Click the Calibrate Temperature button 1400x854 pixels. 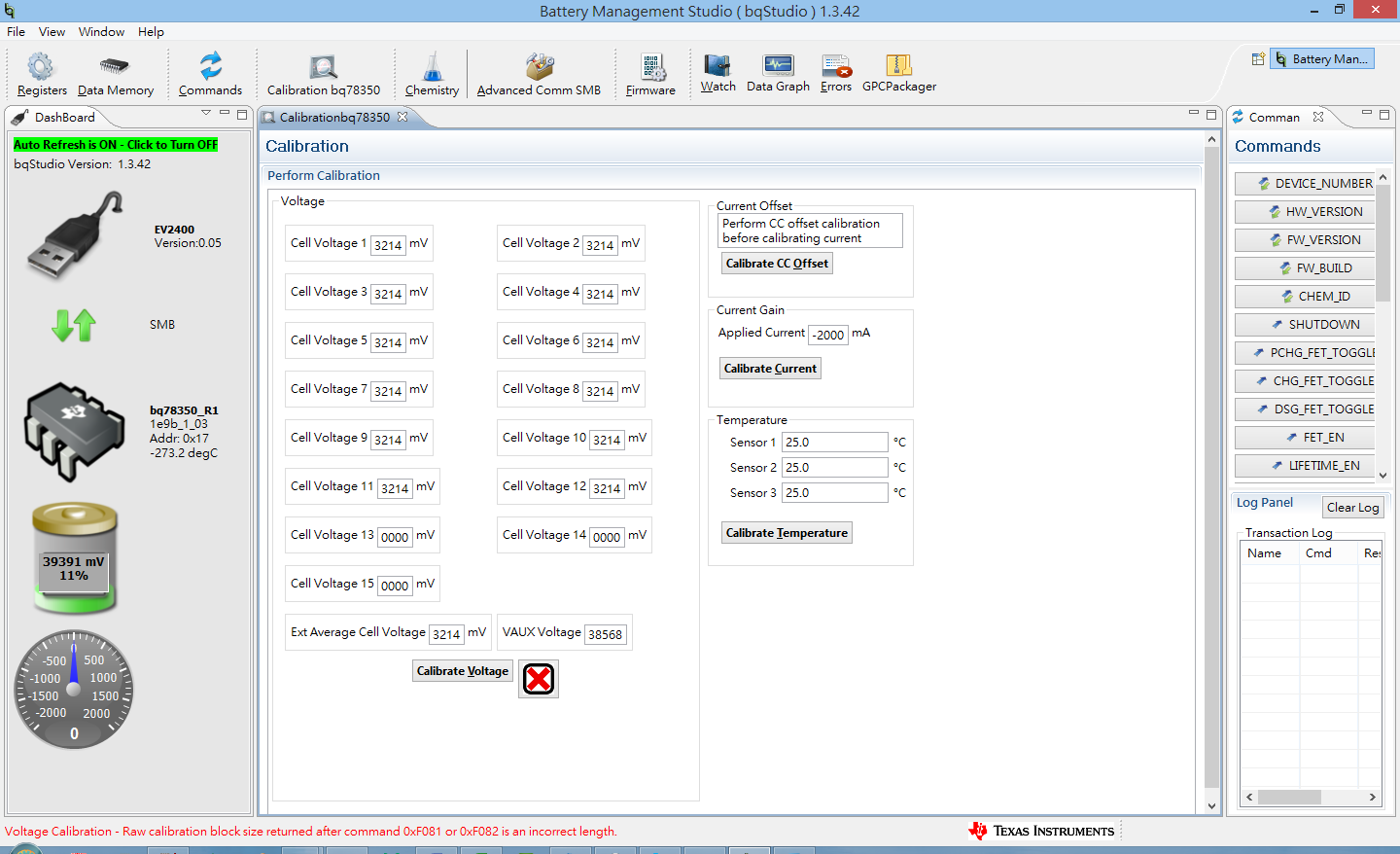[787, 533]
